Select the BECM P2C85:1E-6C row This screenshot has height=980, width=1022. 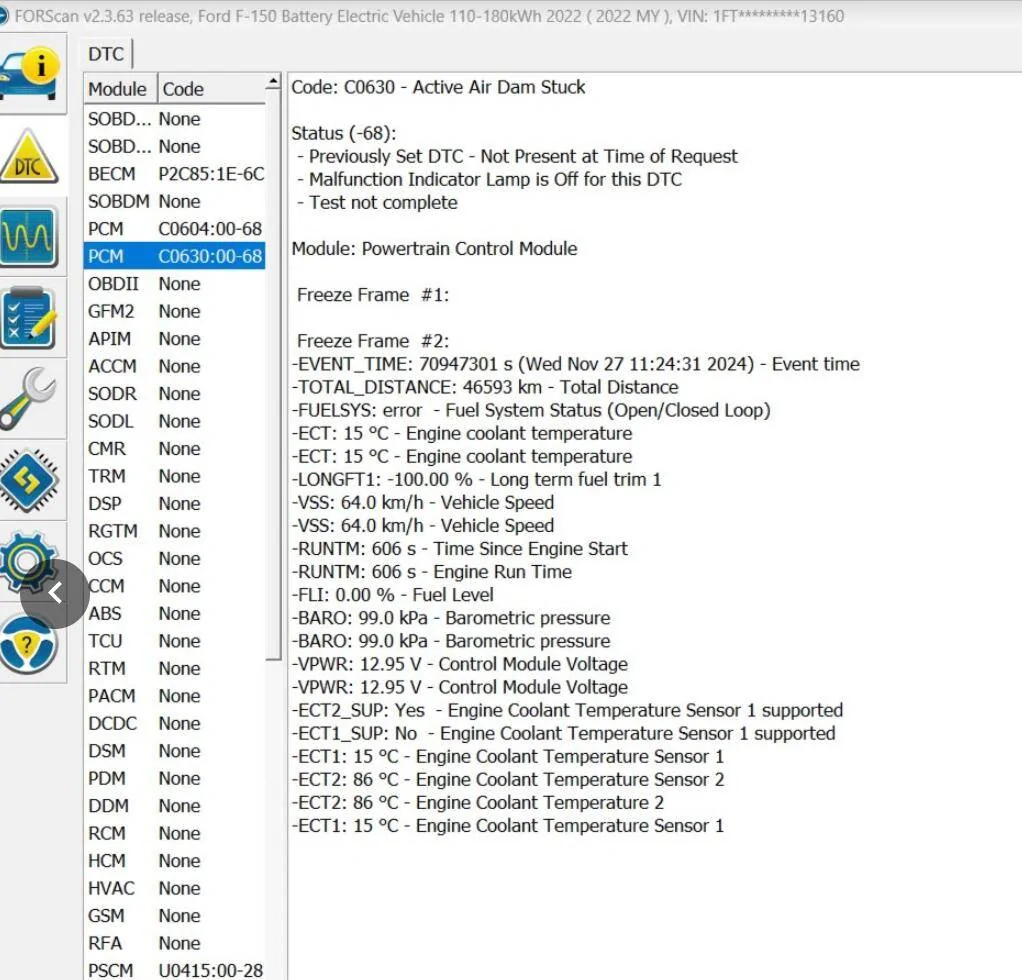[175, 174]
